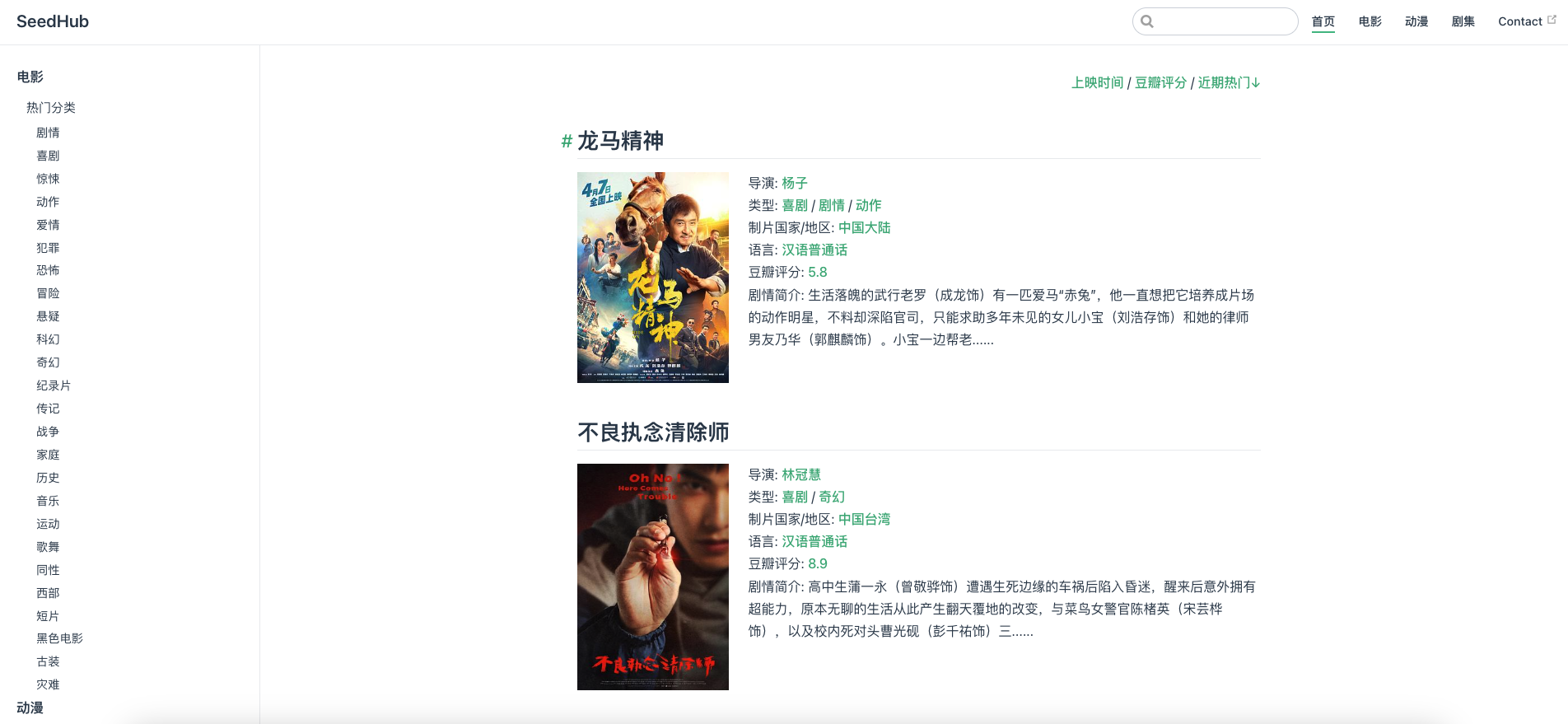Sort by 近期热门 descending
Image resolution: width=1568 pixels, height=724 pixels.
click(1229, 82)
